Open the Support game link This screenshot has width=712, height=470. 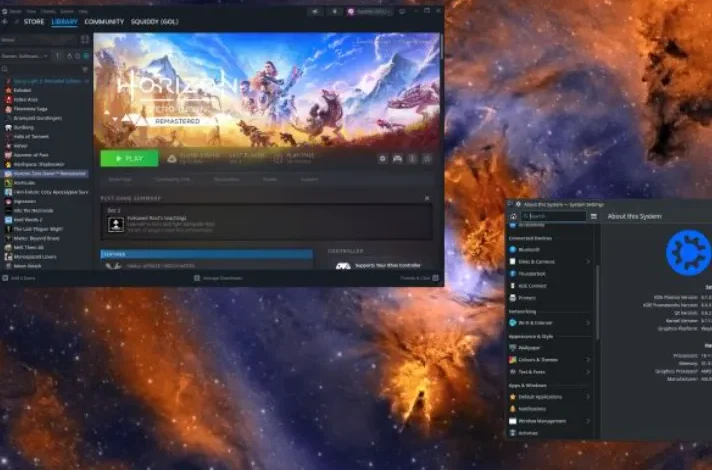click(x=309, y=179)
